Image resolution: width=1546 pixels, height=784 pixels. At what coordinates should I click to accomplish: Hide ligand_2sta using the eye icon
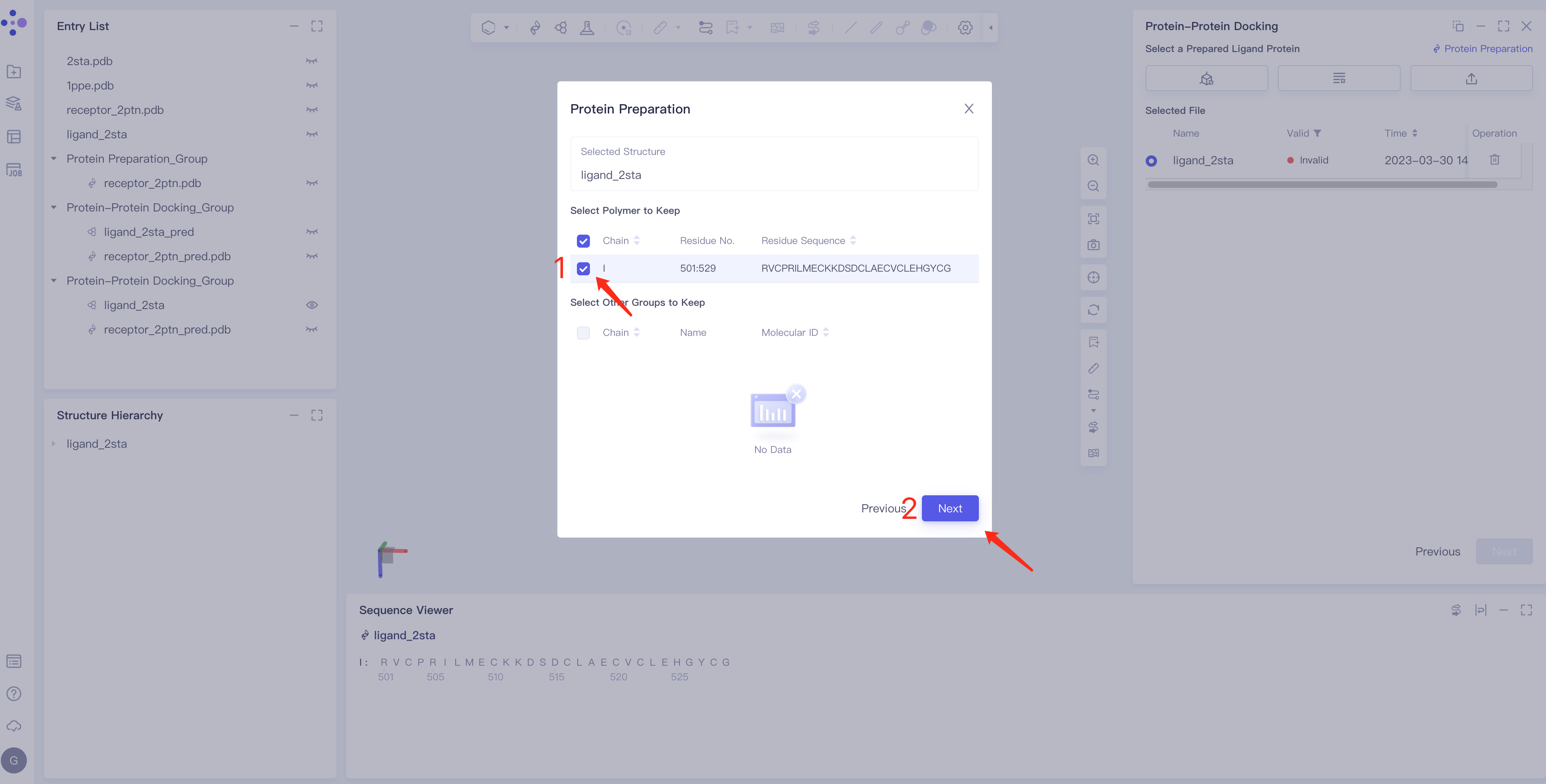(x=312, y=305)
